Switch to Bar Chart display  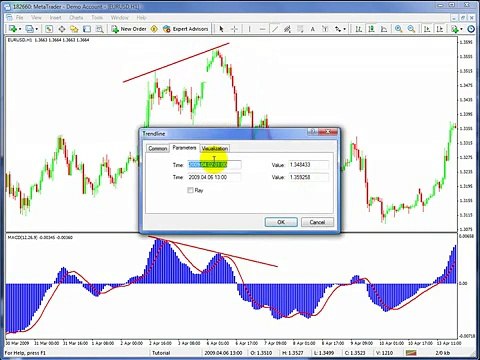[359, 29]
